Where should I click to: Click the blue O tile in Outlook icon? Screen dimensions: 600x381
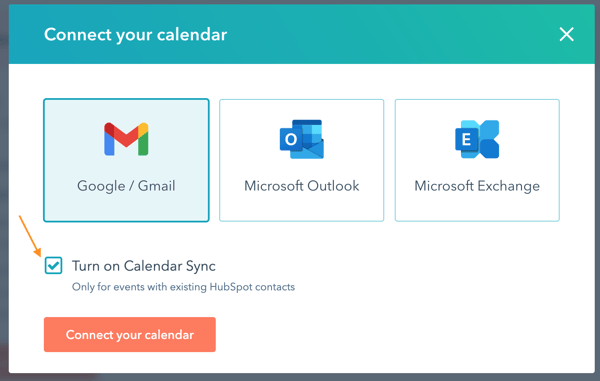291,139
